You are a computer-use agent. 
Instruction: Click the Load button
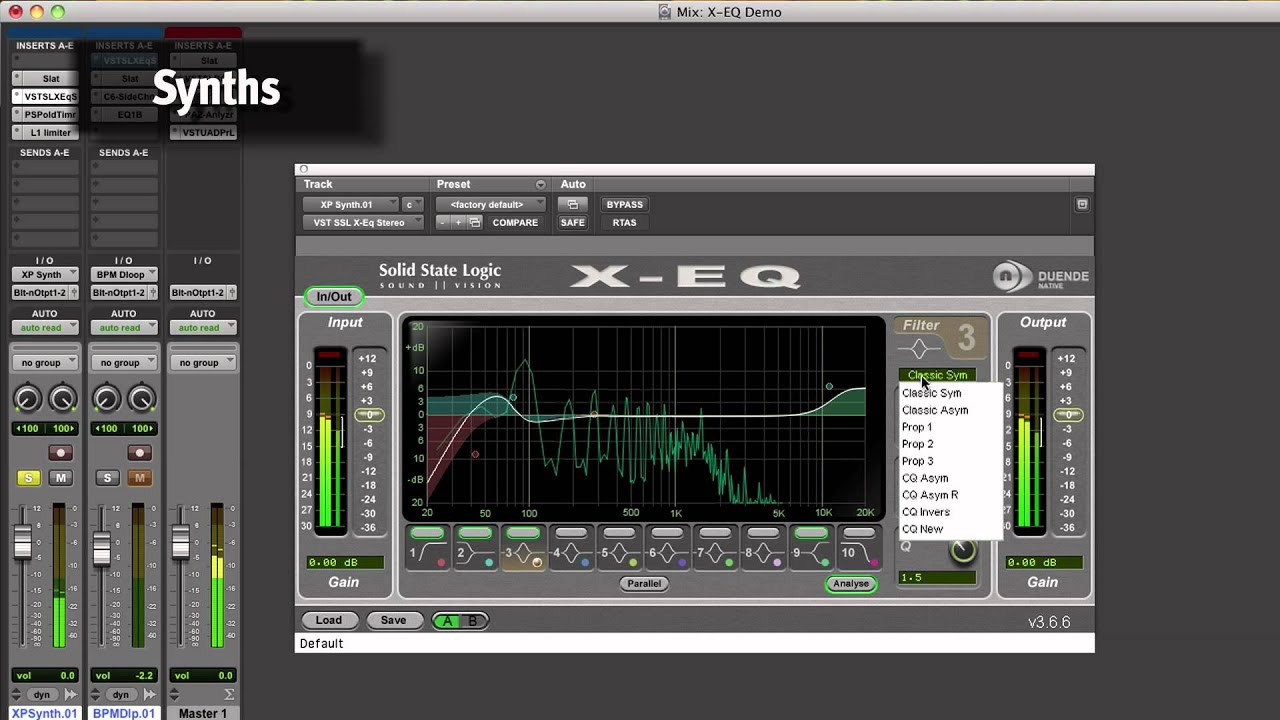click(x=328, y=620)
